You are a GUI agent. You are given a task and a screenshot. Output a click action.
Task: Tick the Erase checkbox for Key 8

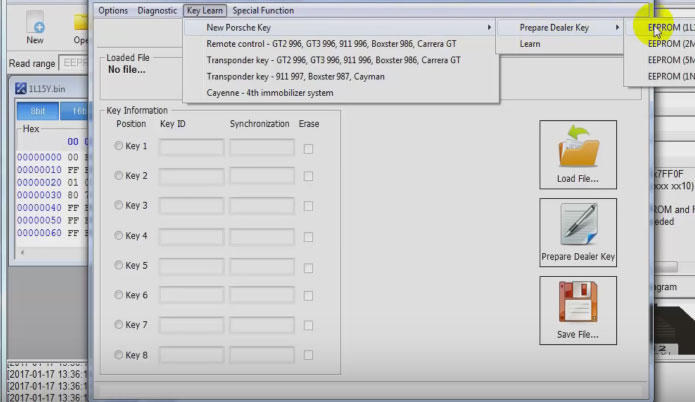coord(308,355)
